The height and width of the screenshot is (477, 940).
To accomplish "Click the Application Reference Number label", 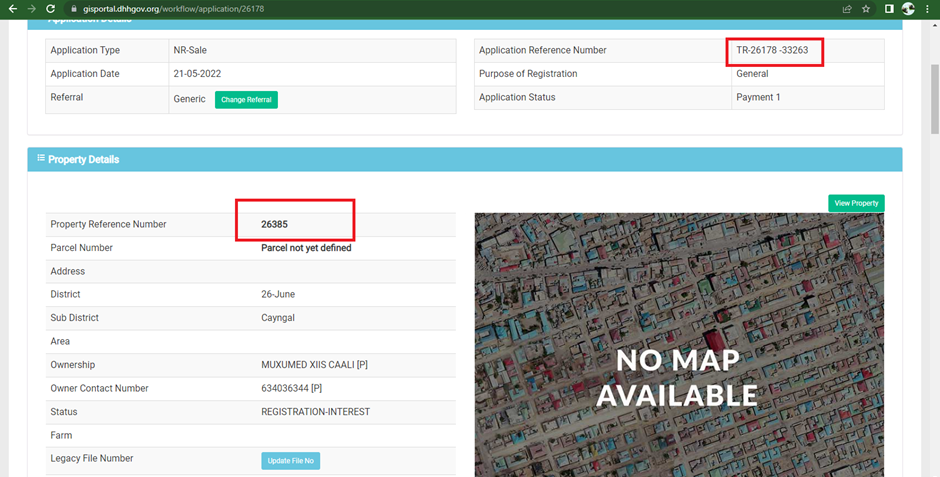I will pos(543,50).
